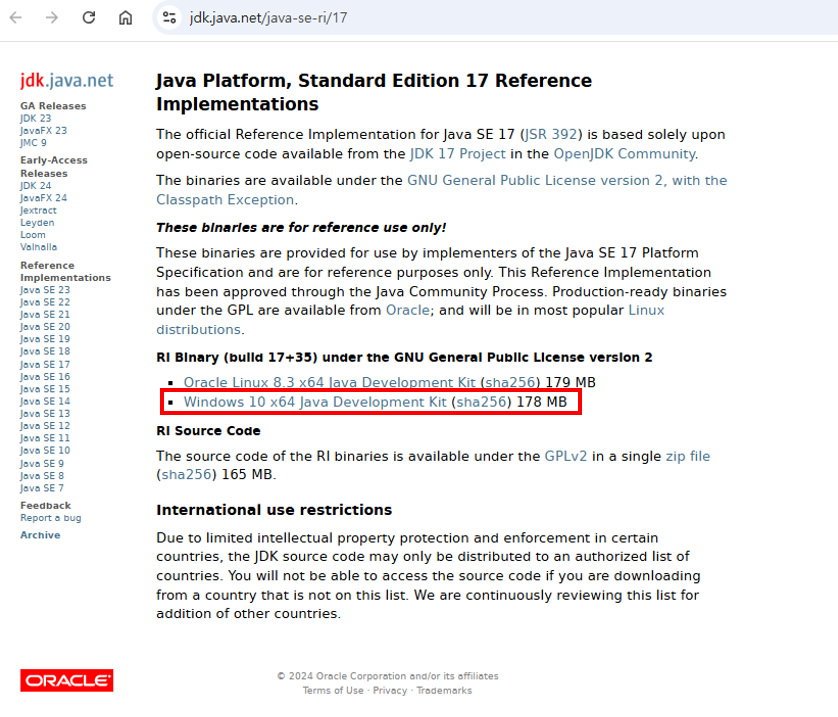Open JDK 23 under GA Releases
This screenshot has width=838, height=717.
[x=36, y=118]
